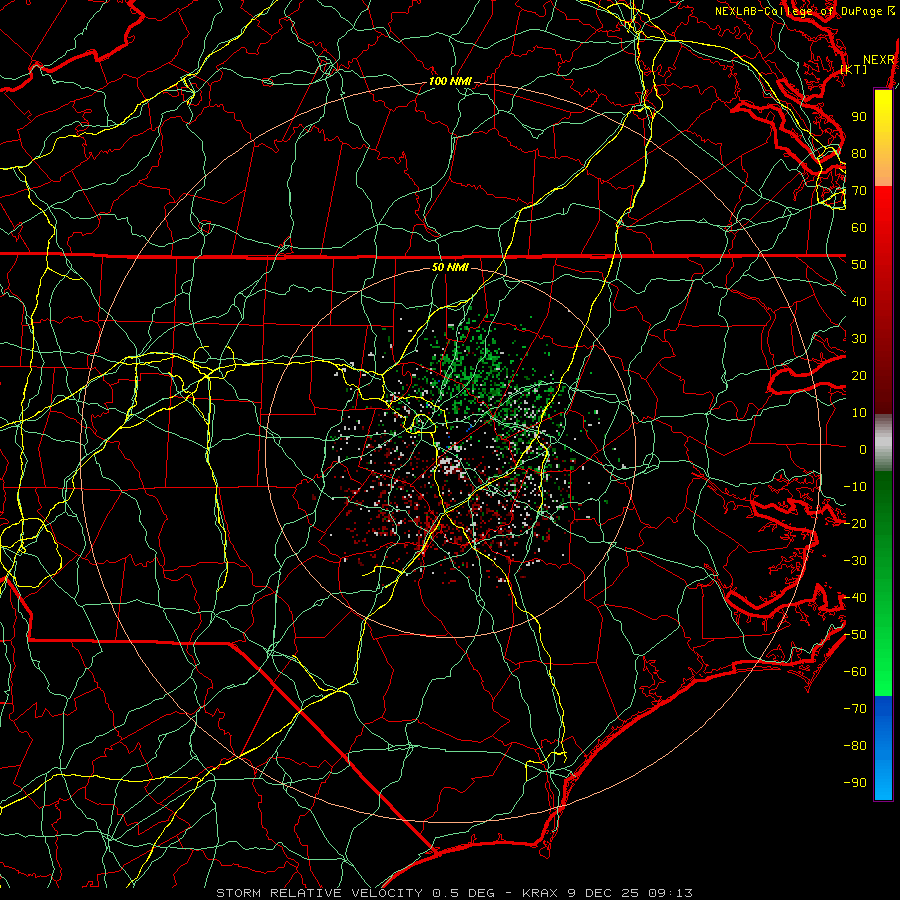
Task: Click the positive 10 legend label
Action: click(x=859, y=413)
